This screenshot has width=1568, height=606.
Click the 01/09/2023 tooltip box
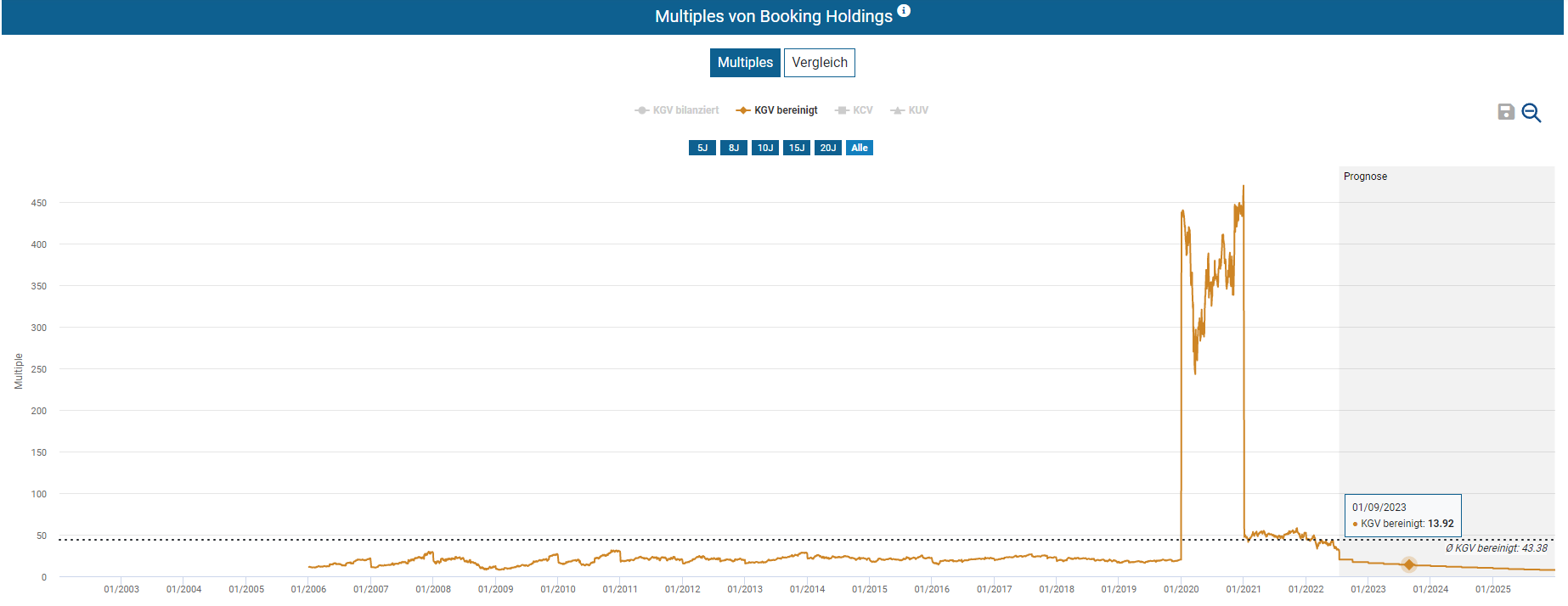pyautogui.click(x=1402, y=515)
